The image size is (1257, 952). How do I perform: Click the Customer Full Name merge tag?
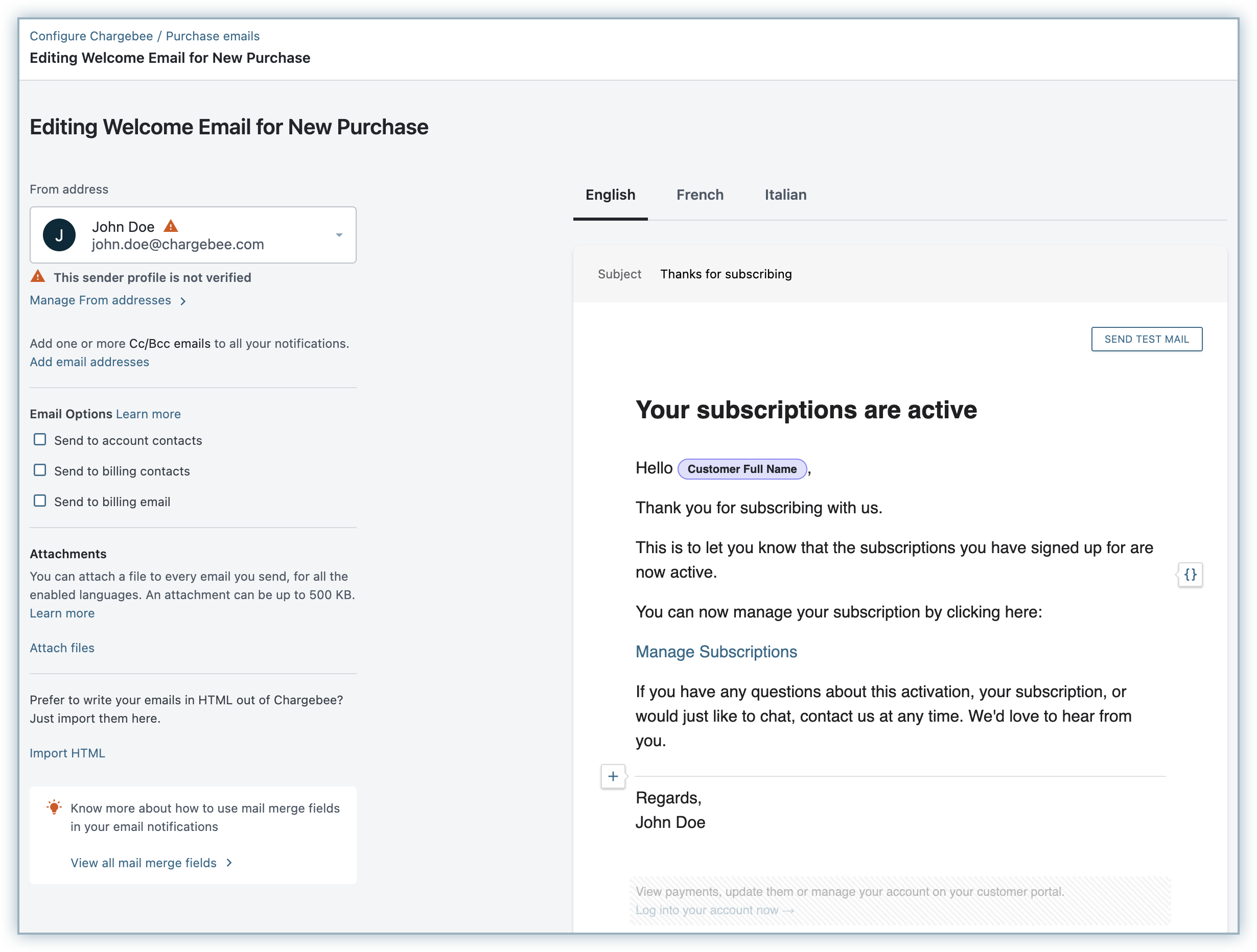click(x=741, y=469)
